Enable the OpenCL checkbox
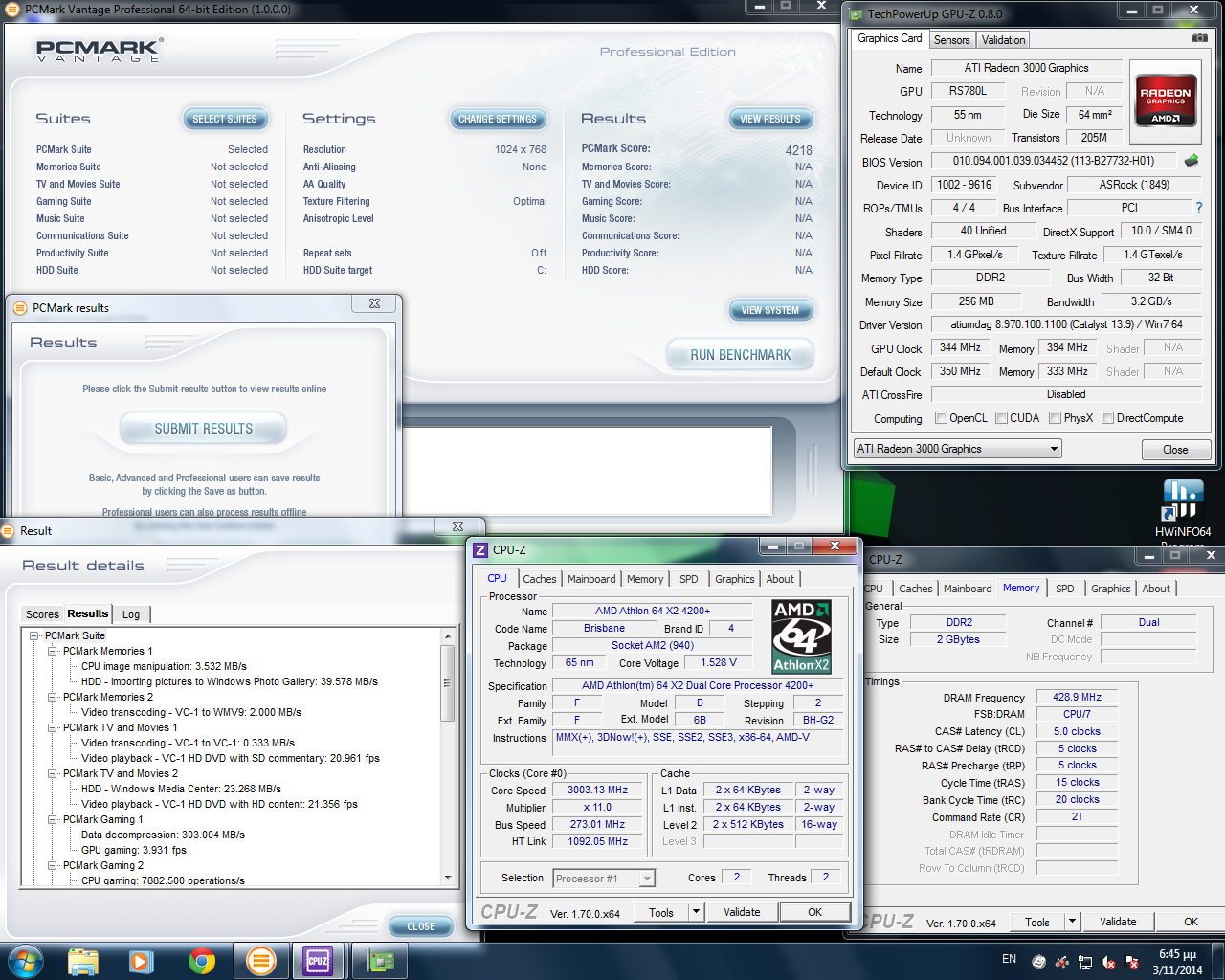 (941, 418)
